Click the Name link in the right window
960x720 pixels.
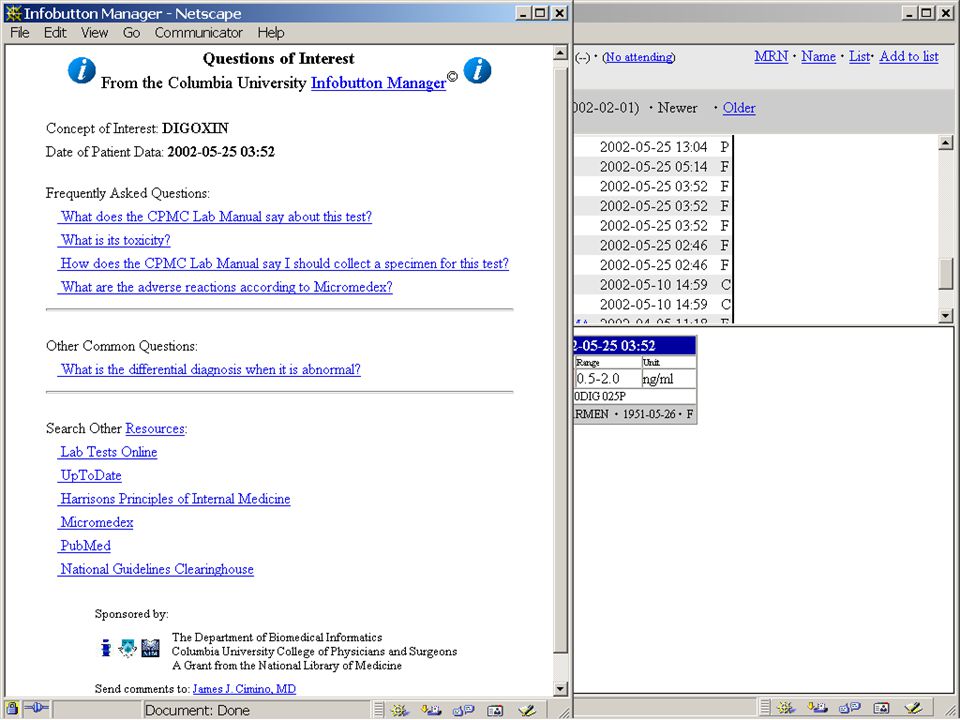[818, 56]
